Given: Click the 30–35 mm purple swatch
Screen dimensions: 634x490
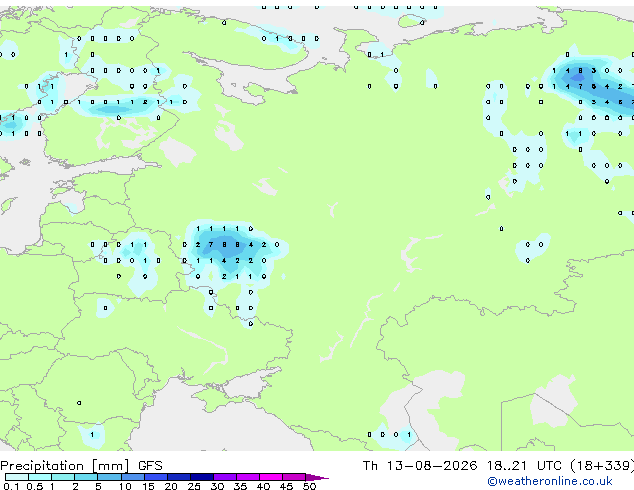Looking at the screenshot, I should (224, 477).
